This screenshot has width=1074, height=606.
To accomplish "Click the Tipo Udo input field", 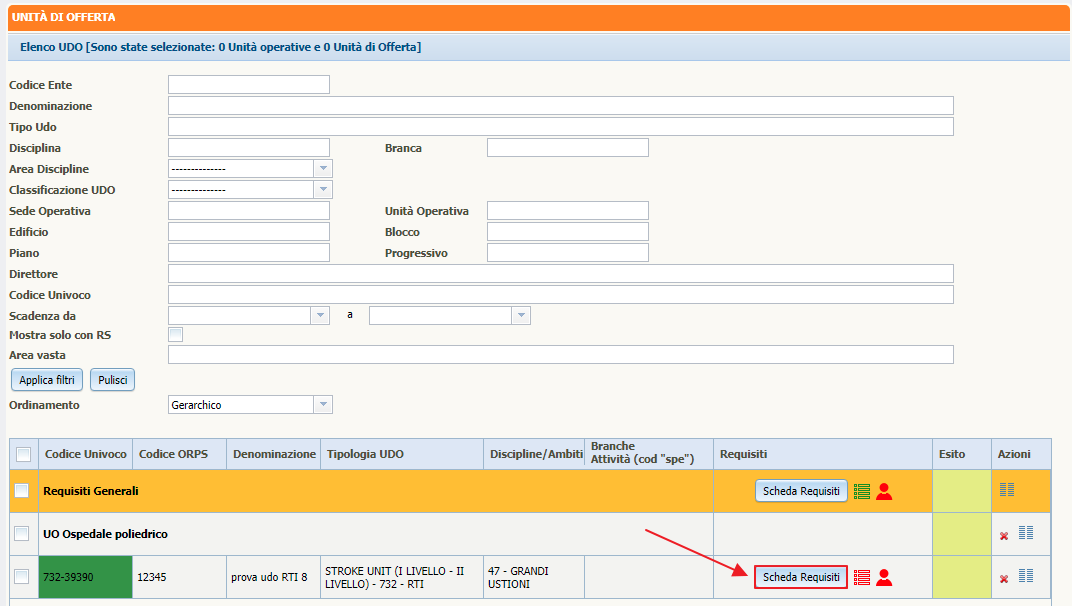I will click(x=560, y=127).
